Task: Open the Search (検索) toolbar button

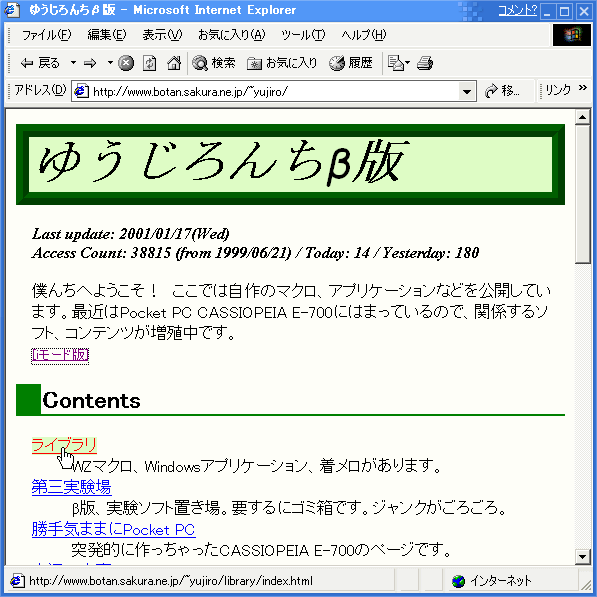Action: [x=214, y=63]
